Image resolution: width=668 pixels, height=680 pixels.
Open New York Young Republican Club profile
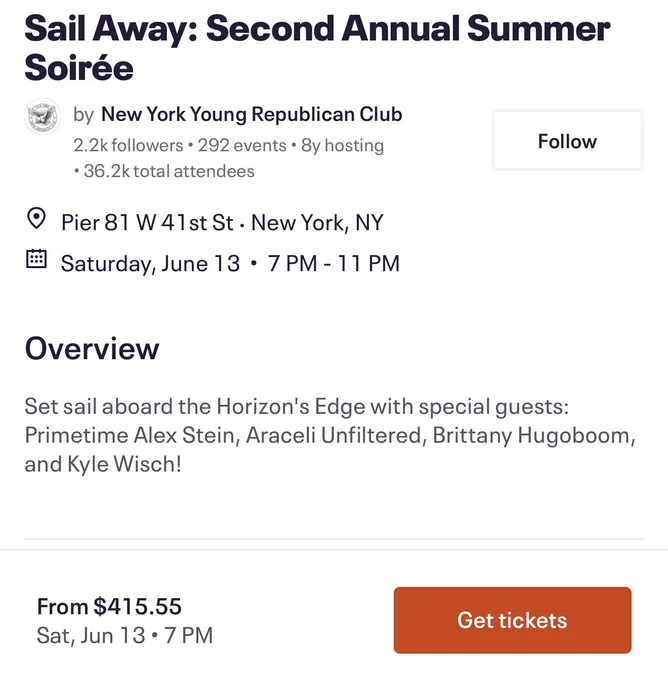251,114
